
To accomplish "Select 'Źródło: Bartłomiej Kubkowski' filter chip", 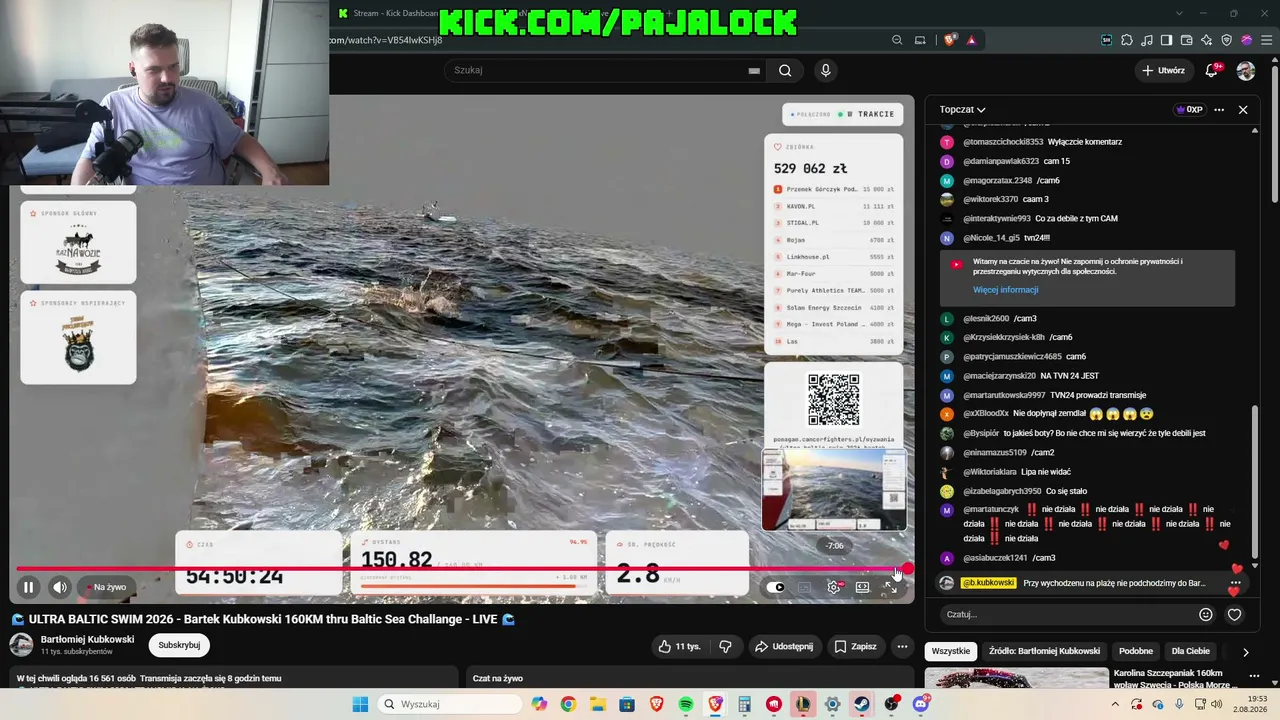I will 1044,651.
